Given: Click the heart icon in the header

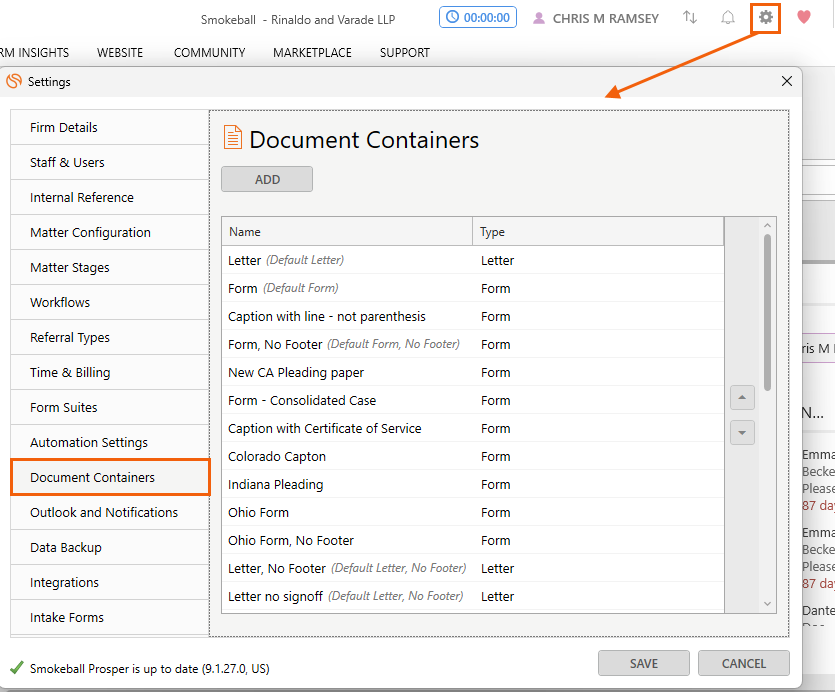Looking at the screenshot, I should (804, 17).
